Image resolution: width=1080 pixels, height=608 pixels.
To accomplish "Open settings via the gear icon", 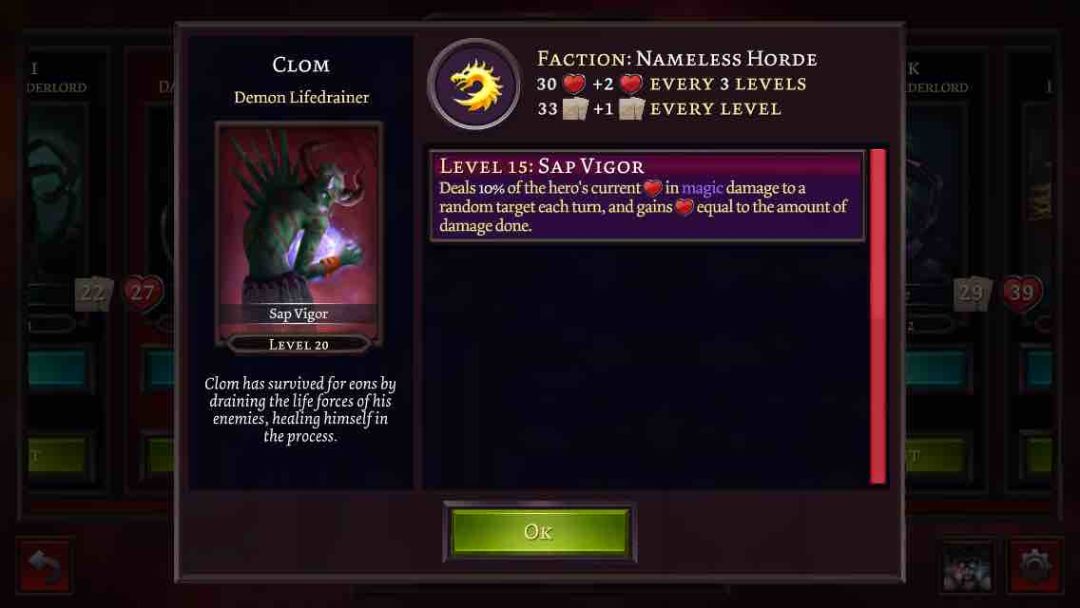I will click(1035, 567).
